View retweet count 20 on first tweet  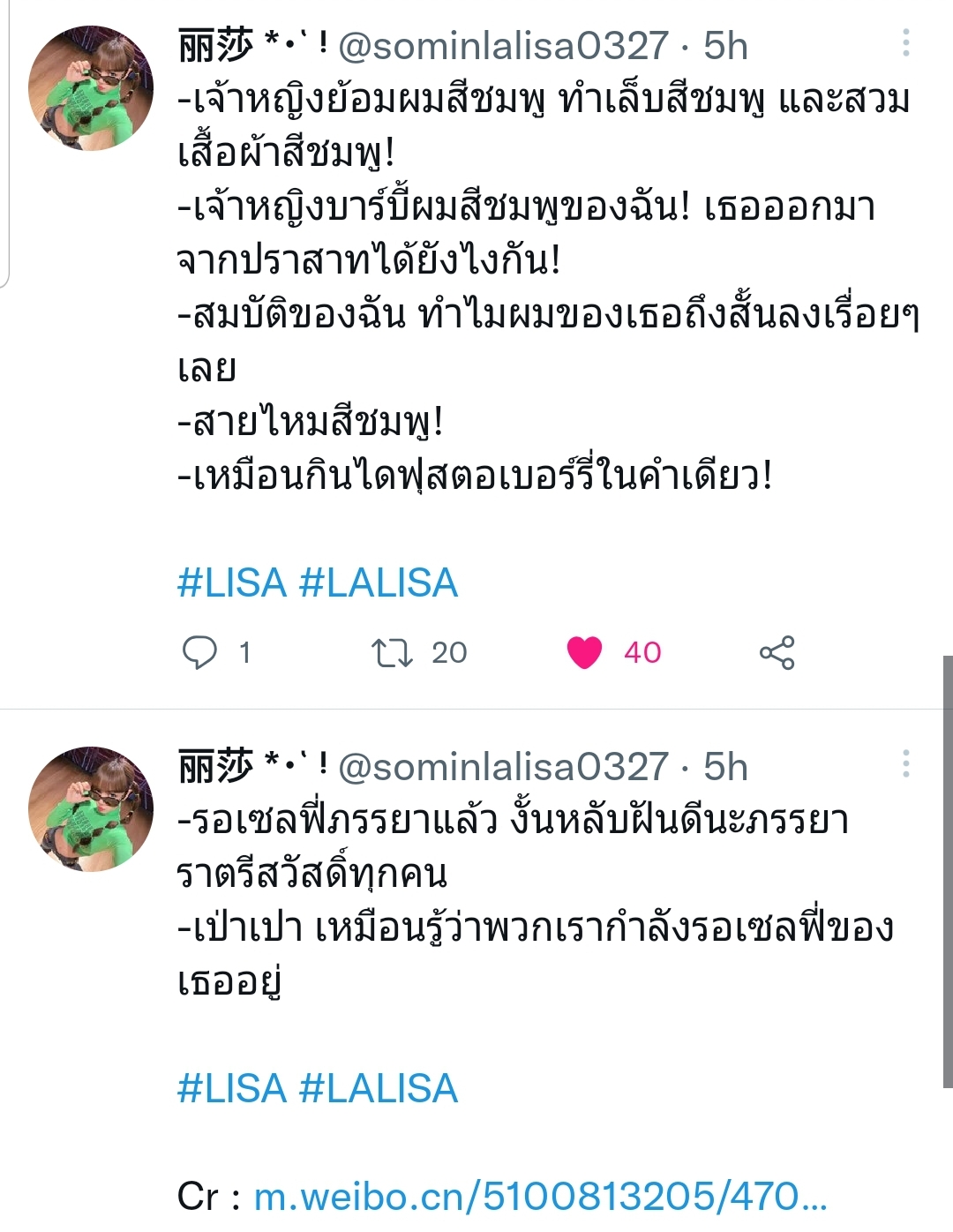[449, 653]
